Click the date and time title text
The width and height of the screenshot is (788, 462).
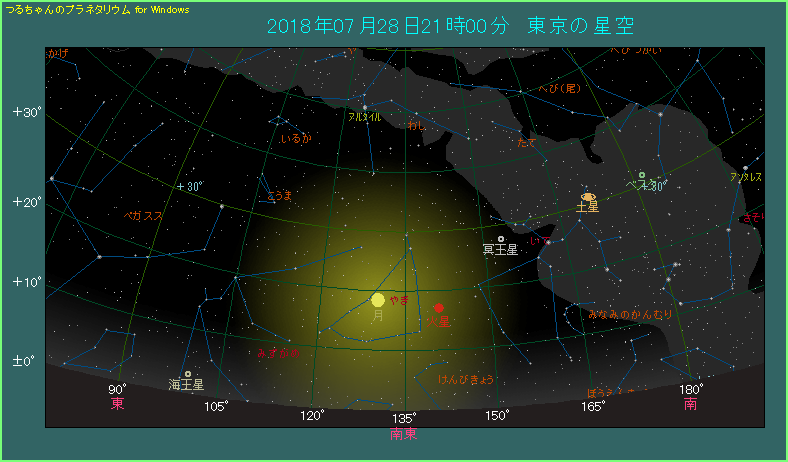(x=451, y=25)
